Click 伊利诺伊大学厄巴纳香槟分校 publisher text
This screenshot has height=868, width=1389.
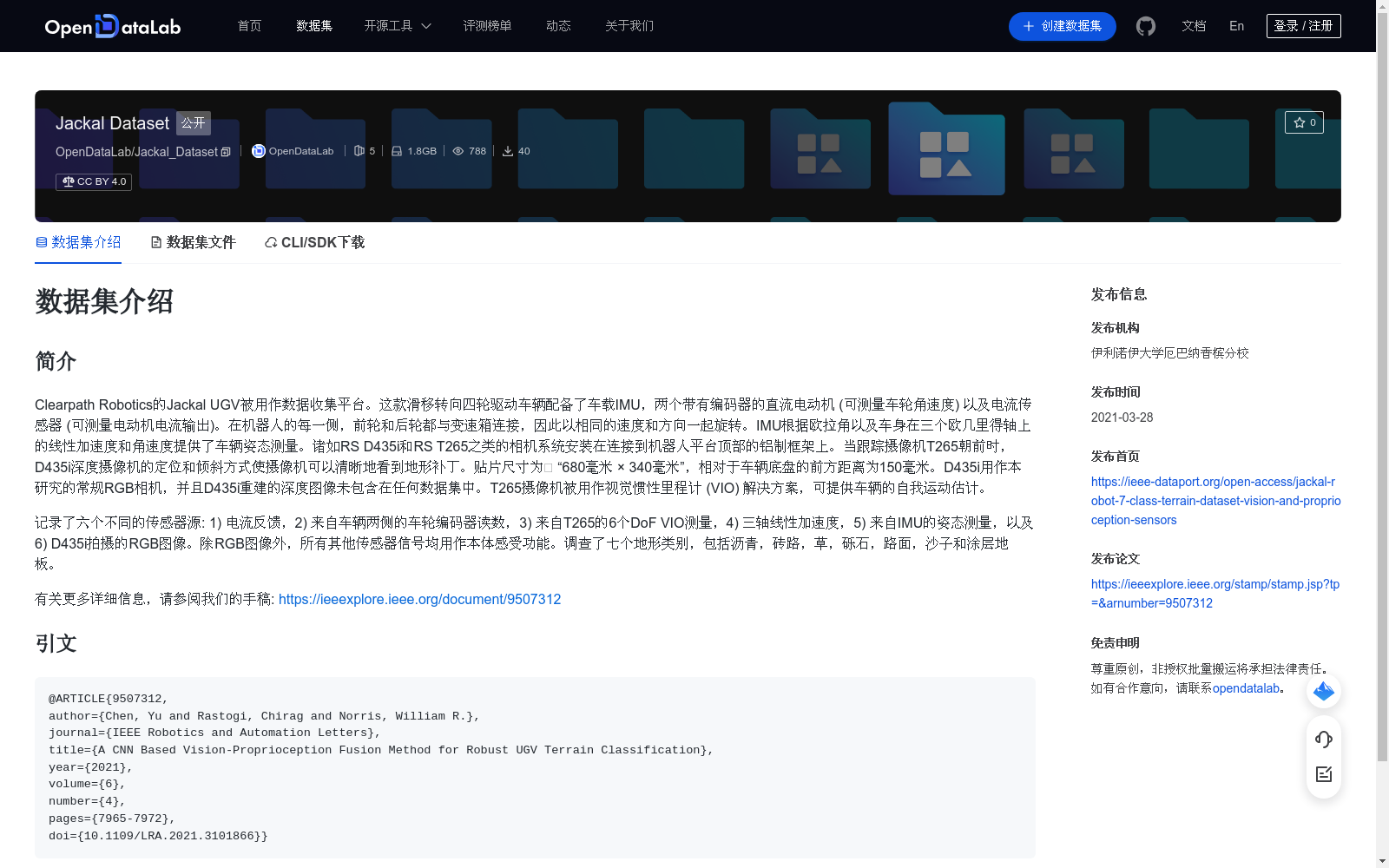(x=1170, y=353)
